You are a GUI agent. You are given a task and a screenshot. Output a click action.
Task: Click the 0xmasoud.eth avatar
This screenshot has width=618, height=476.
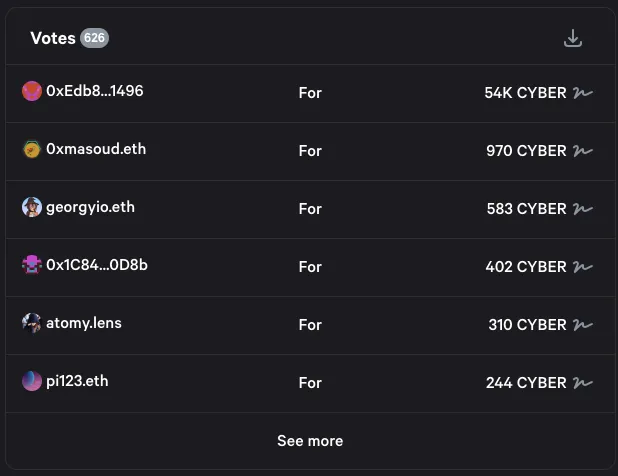[32, 149]
